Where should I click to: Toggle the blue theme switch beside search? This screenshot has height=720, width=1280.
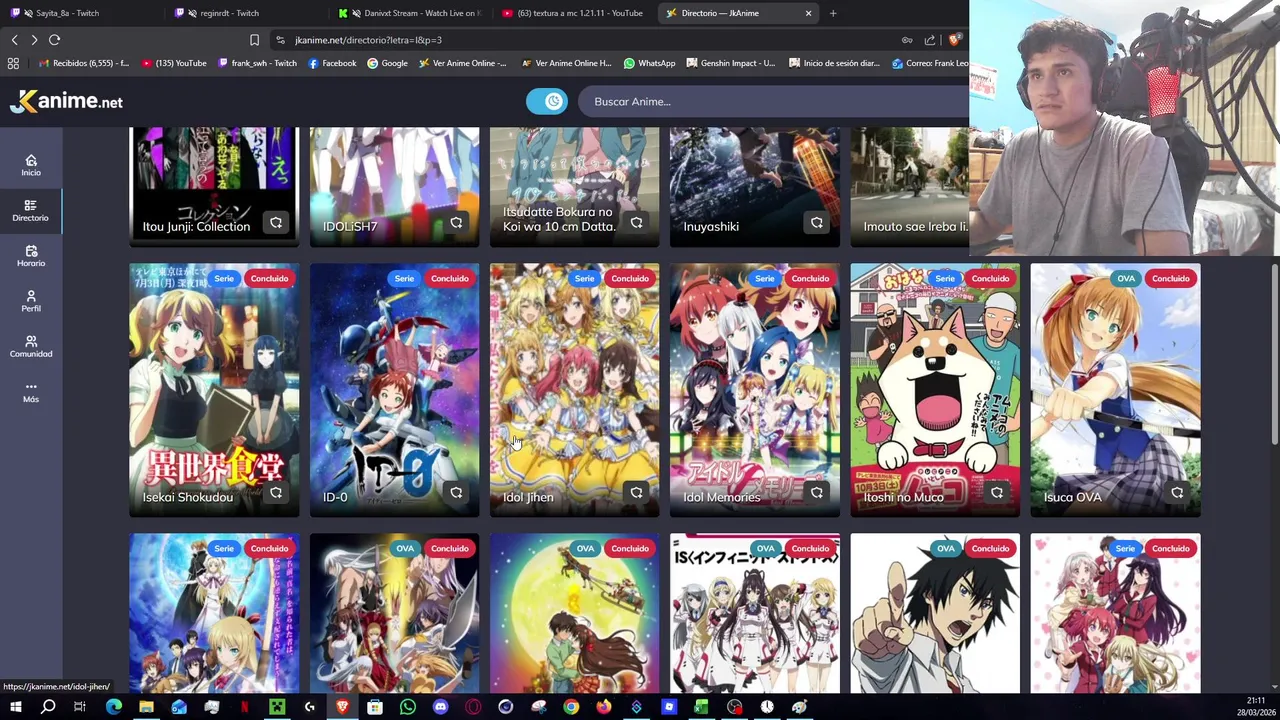point(547,101)
